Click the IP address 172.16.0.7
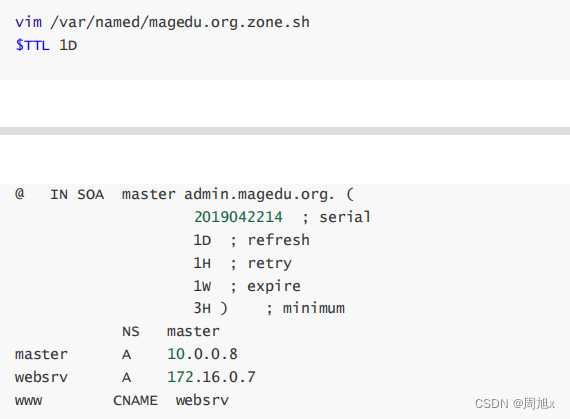 211,377
